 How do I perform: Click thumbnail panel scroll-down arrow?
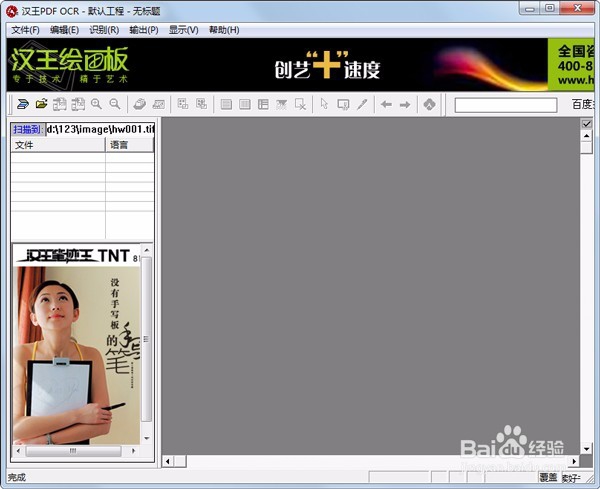click(147, 438)
